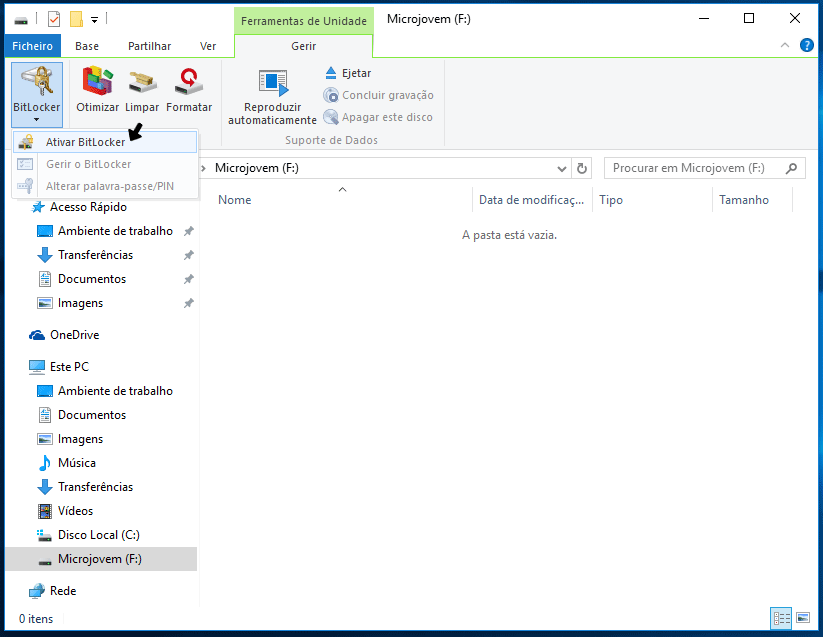Click the pin icon beside pinned Documentos
This screenshot has height=637, width=823.
click(188, 279)
